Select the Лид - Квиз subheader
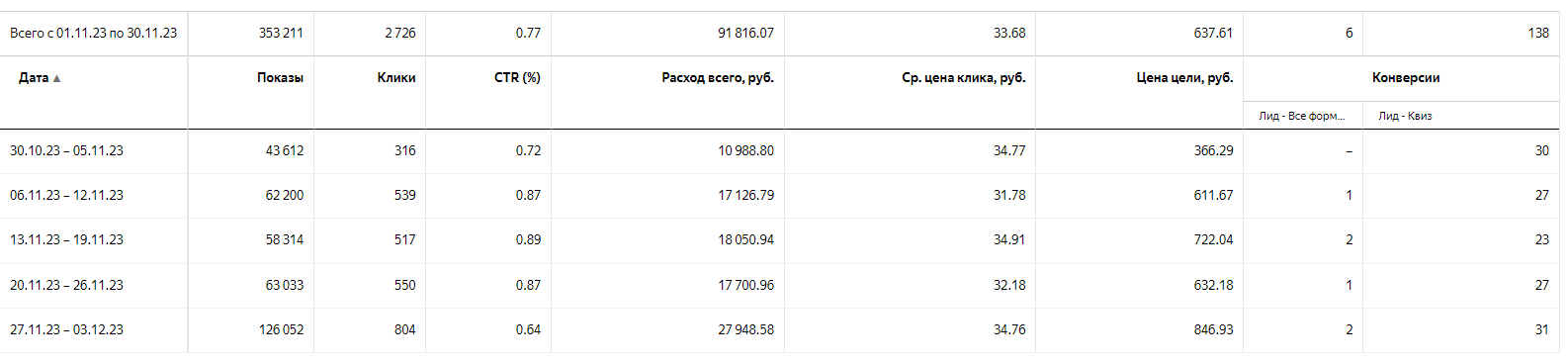The height and width of the screenshot is (364, 1568). pos(1405,116)
